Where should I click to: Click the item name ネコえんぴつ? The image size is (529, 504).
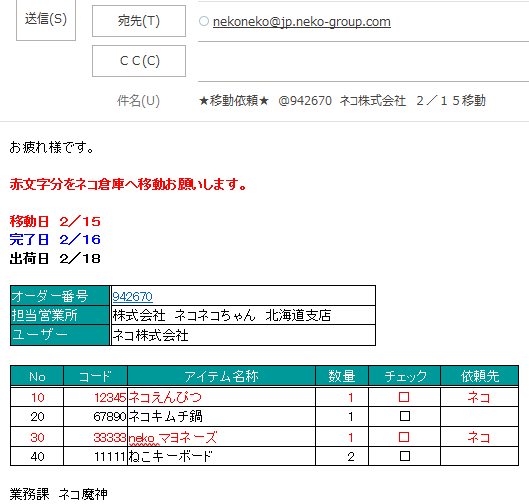(165, 397)
